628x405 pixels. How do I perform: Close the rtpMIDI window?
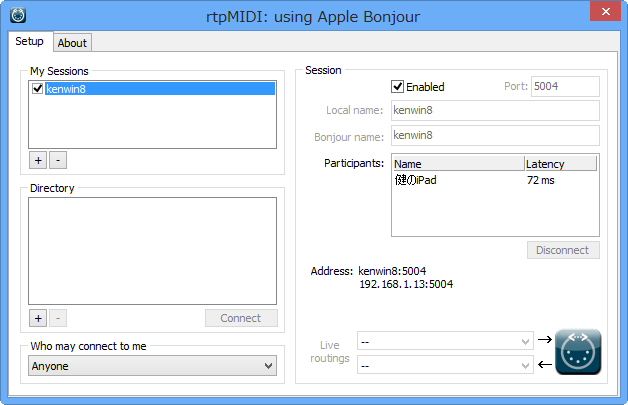click(x=606, y=12)
